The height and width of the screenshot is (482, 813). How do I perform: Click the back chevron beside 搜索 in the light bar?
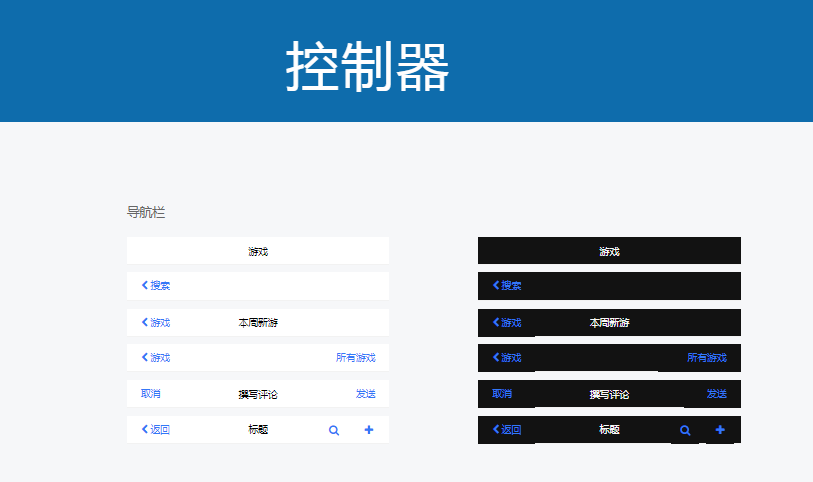click(145, 285)
